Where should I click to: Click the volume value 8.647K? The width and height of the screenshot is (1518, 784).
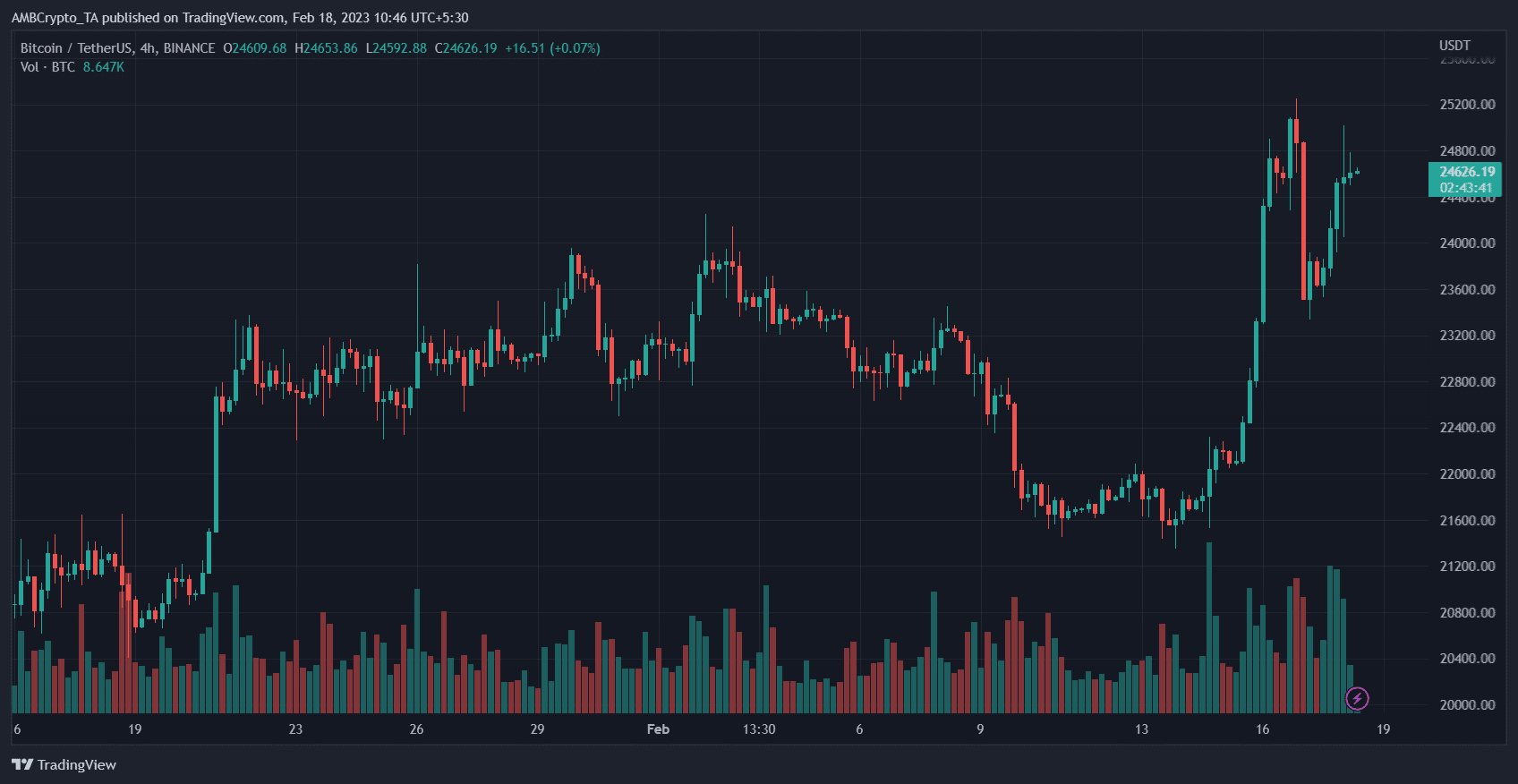pyautogui.click(x=104, y=67)
